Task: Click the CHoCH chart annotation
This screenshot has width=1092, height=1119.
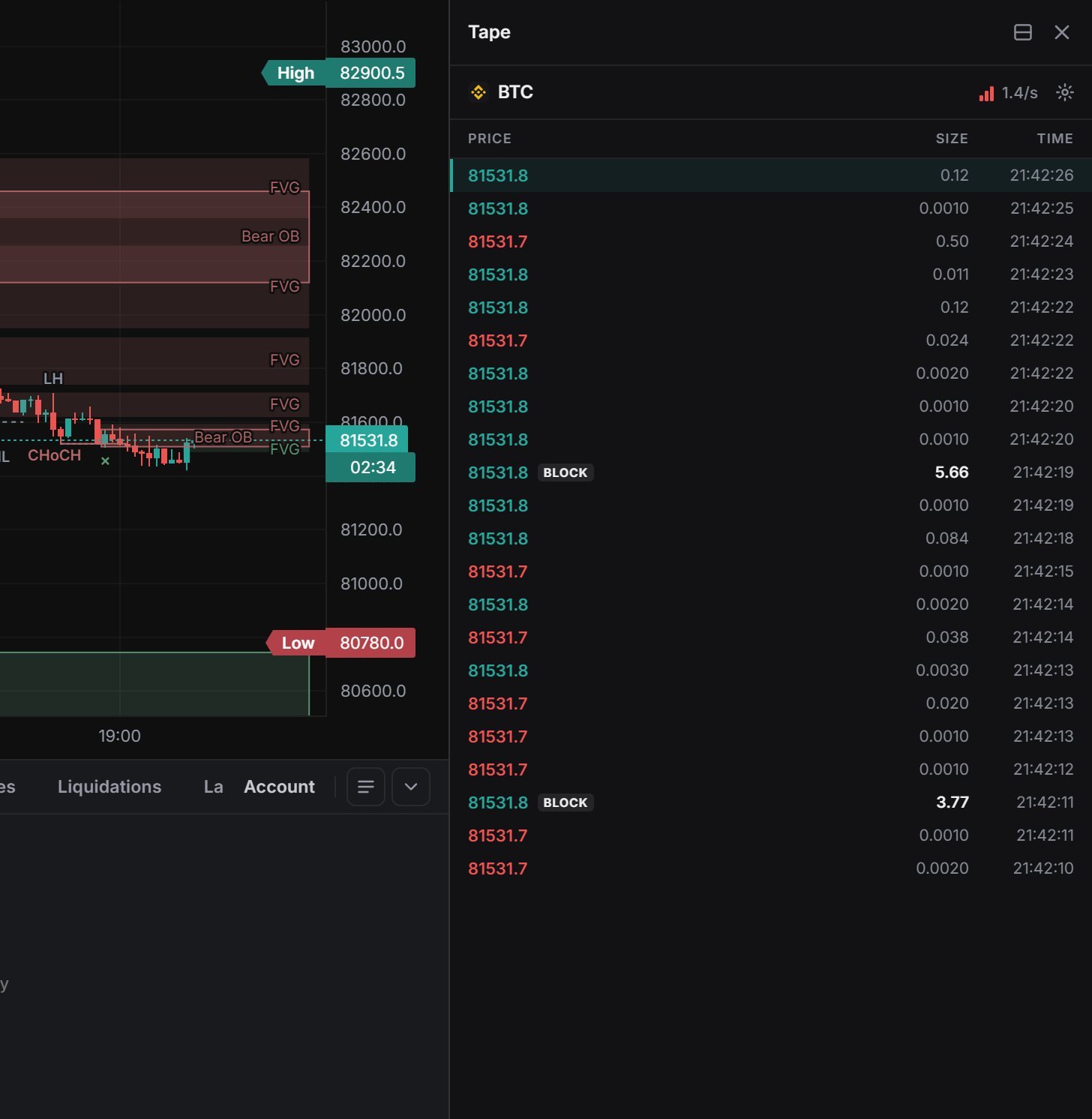Action: click(x=54, y=455)
